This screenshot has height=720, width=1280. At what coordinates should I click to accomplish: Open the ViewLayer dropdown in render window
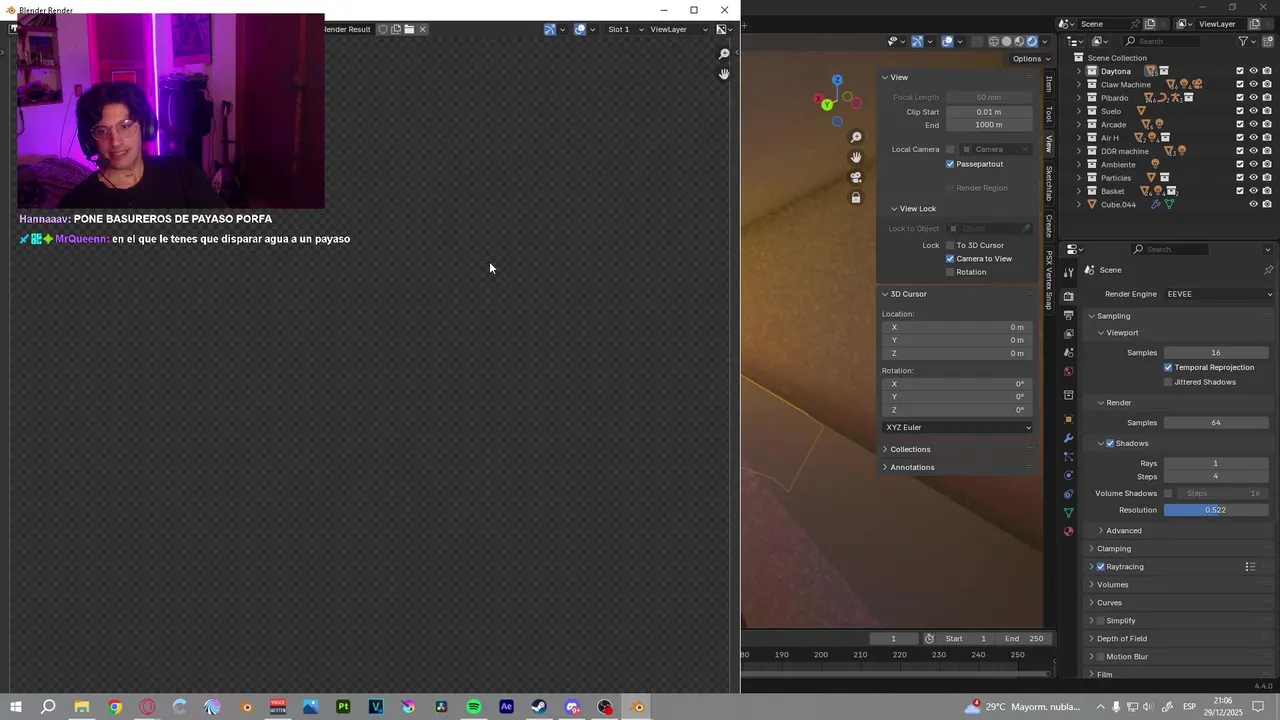tap(679, 30)
